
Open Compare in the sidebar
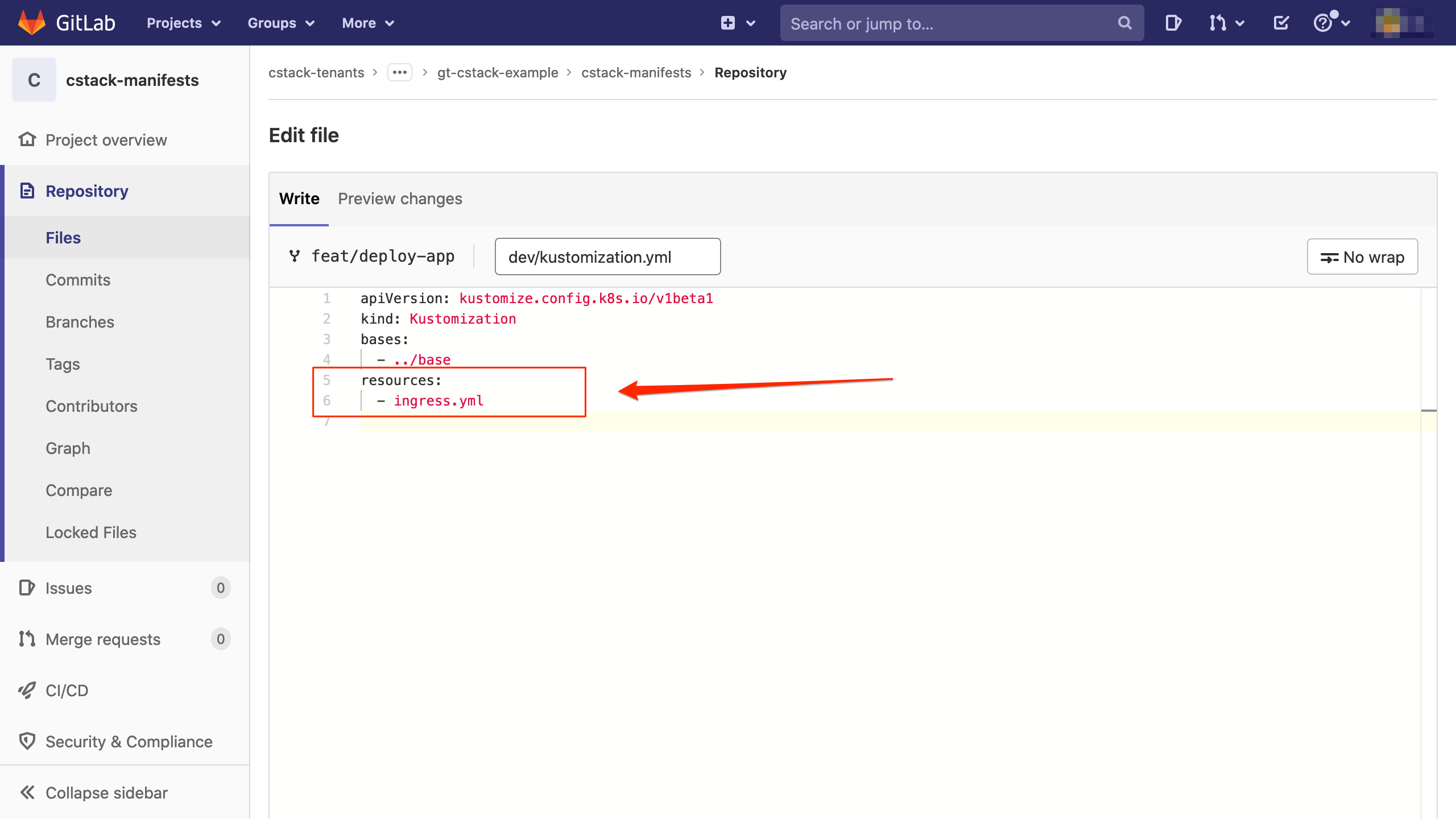tap(78, 490)
